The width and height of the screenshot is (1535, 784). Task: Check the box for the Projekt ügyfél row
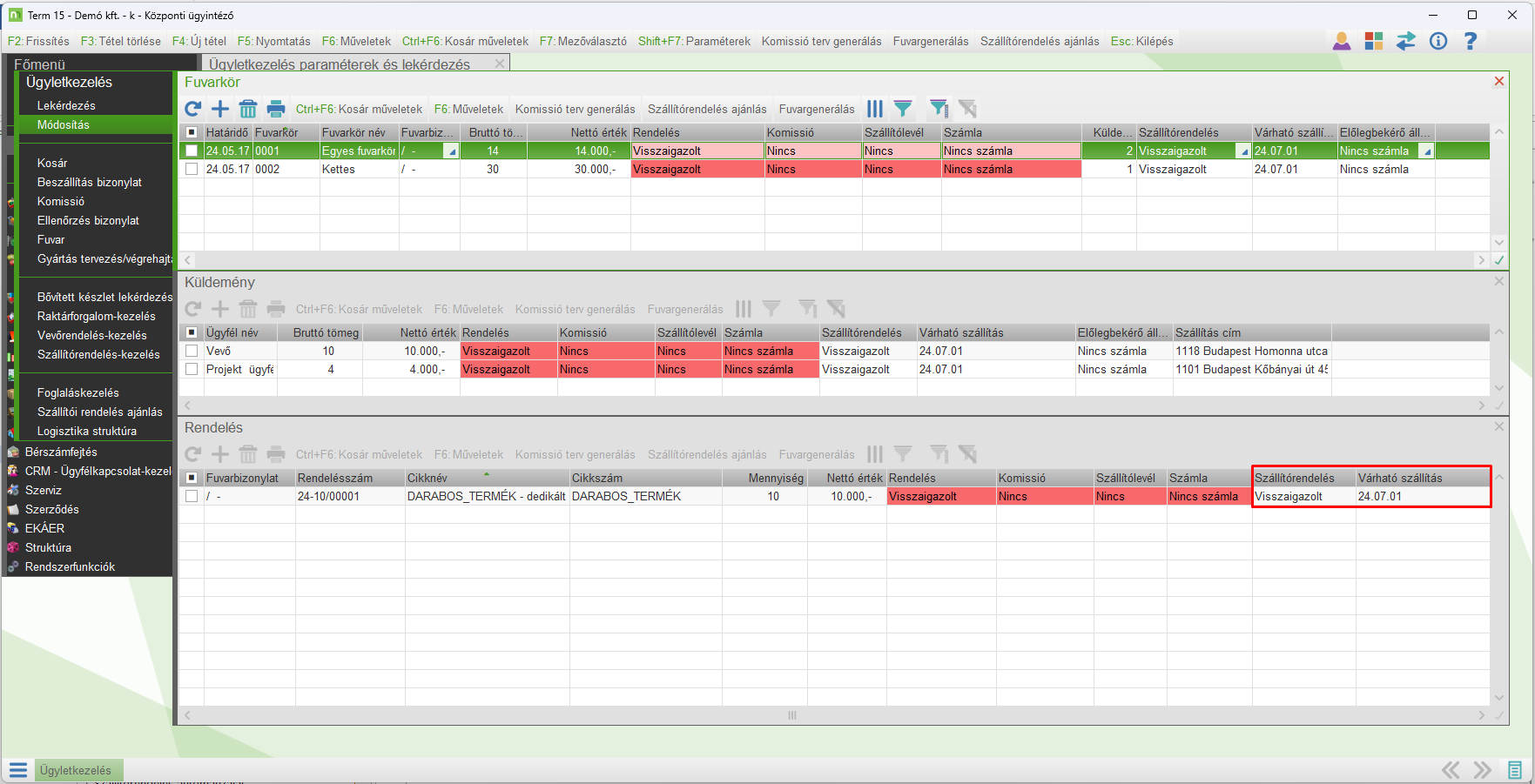click(192, 369)
